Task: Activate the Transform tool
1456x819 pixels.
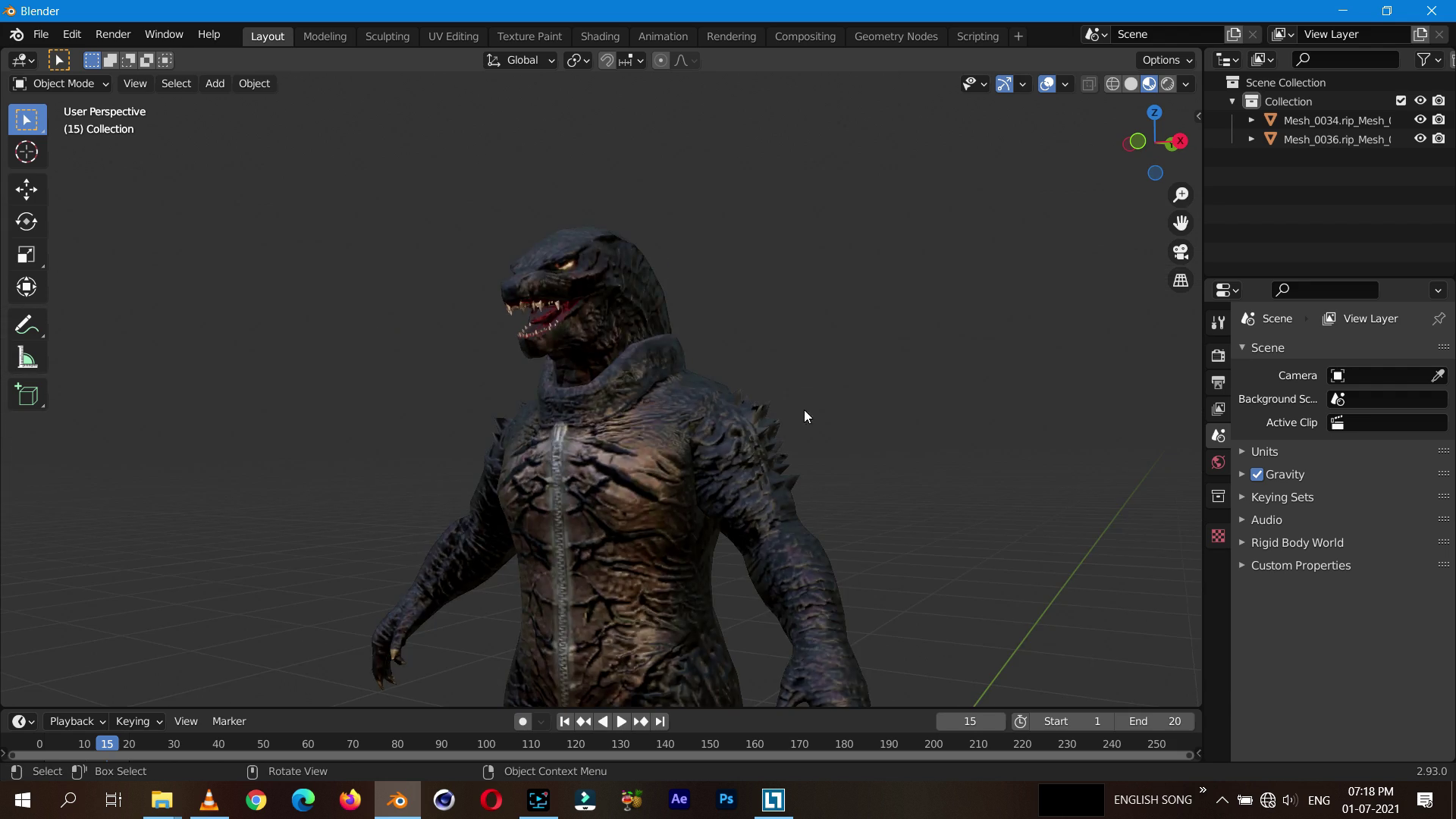Action: pos(27,287)
